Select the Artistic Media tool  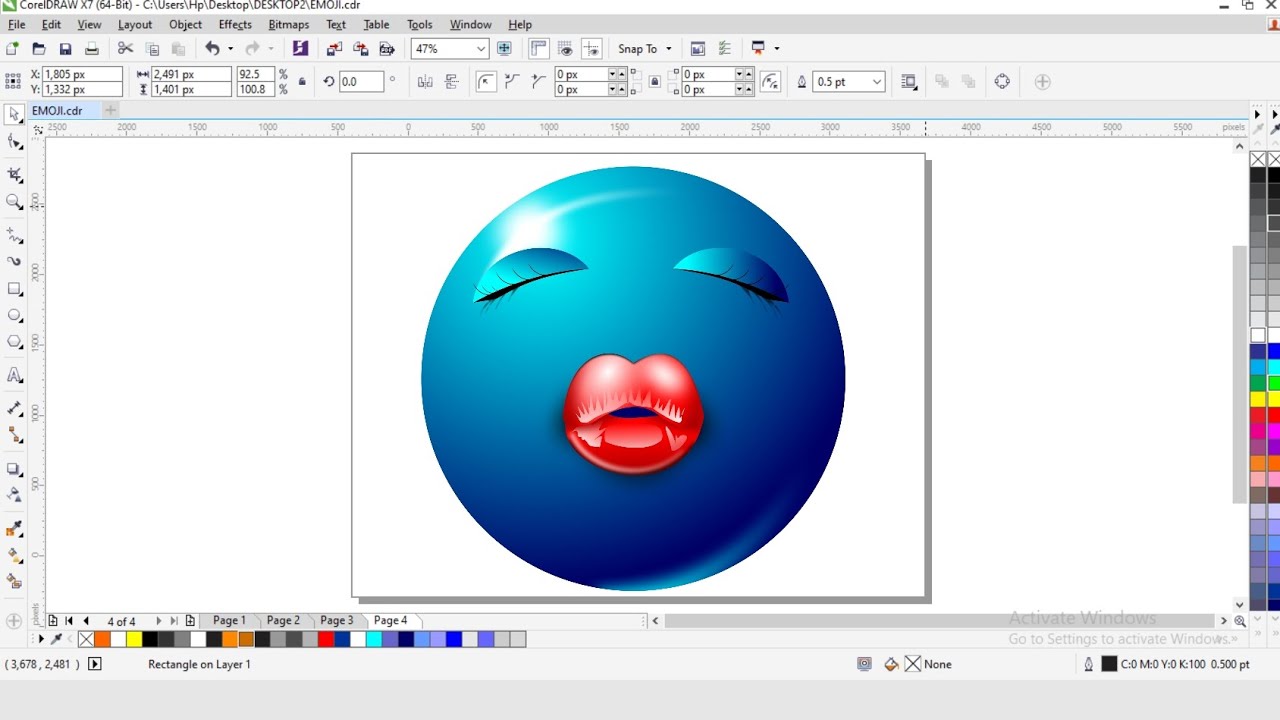[14, 262]
